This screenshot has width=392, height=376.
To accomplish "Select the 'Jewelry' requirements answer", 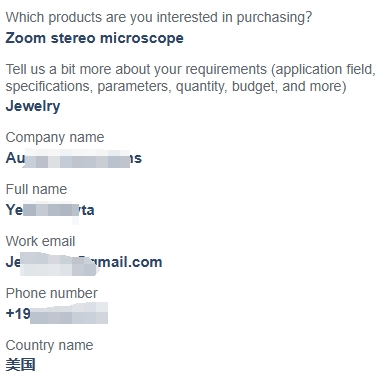I will click(x=33, y=106).
